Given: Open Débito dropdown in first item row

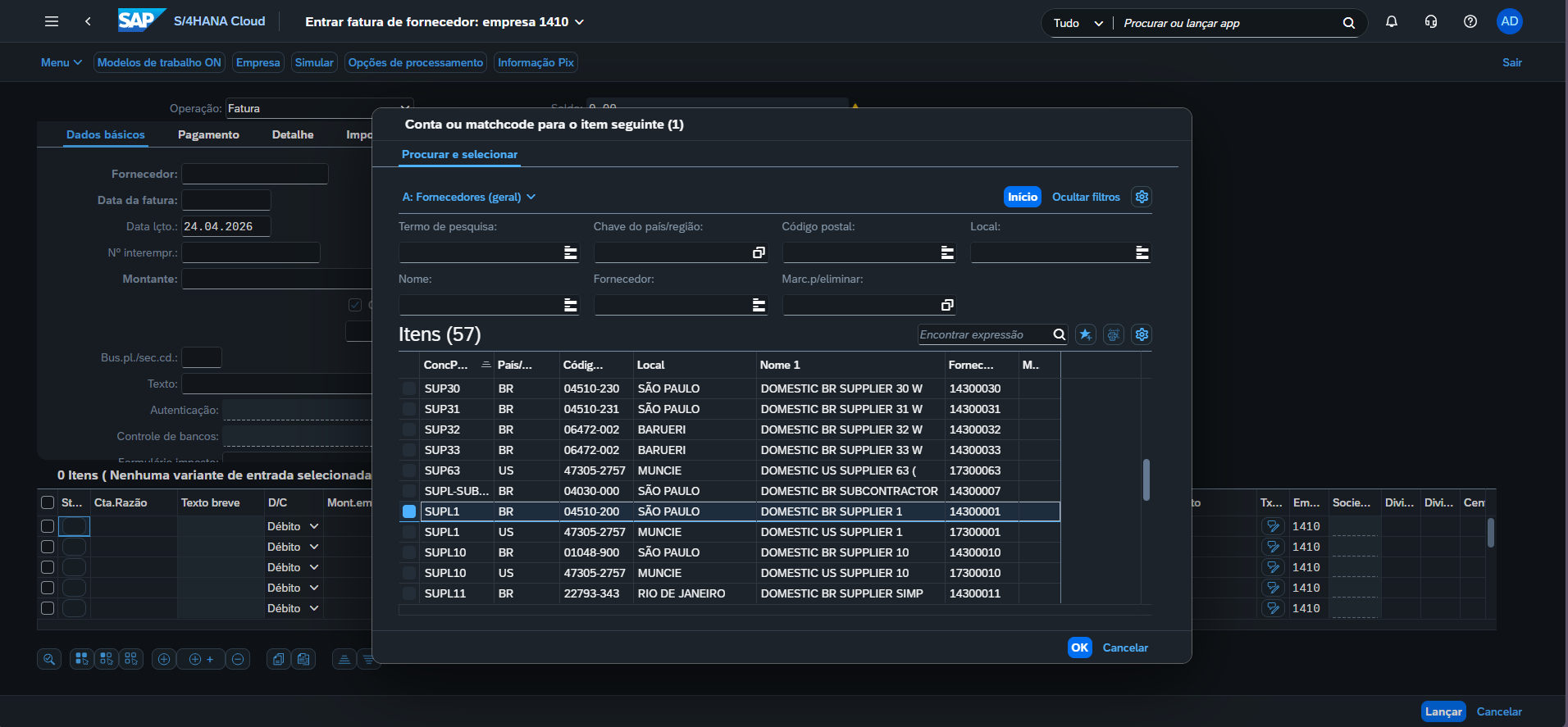Looking at the screenshot, I should 314,526.
